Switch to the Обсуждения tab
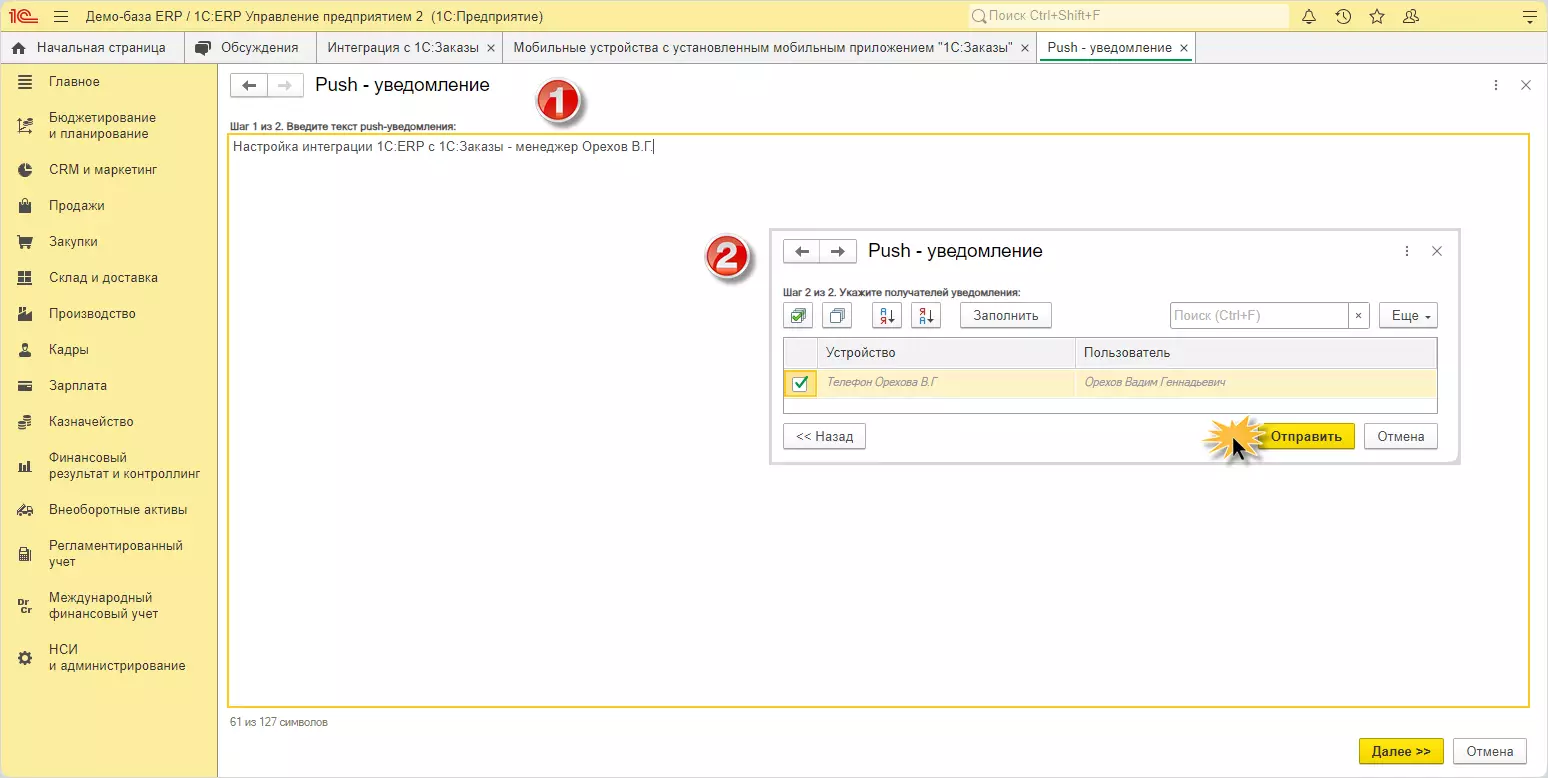1548x778 pixels. (x=250, y=48)
